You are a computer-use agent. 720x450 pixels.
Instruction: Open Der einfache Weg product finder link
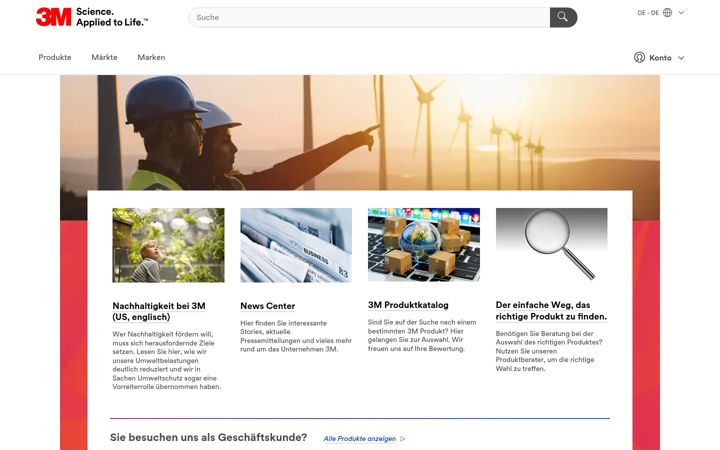pos(551,311)
